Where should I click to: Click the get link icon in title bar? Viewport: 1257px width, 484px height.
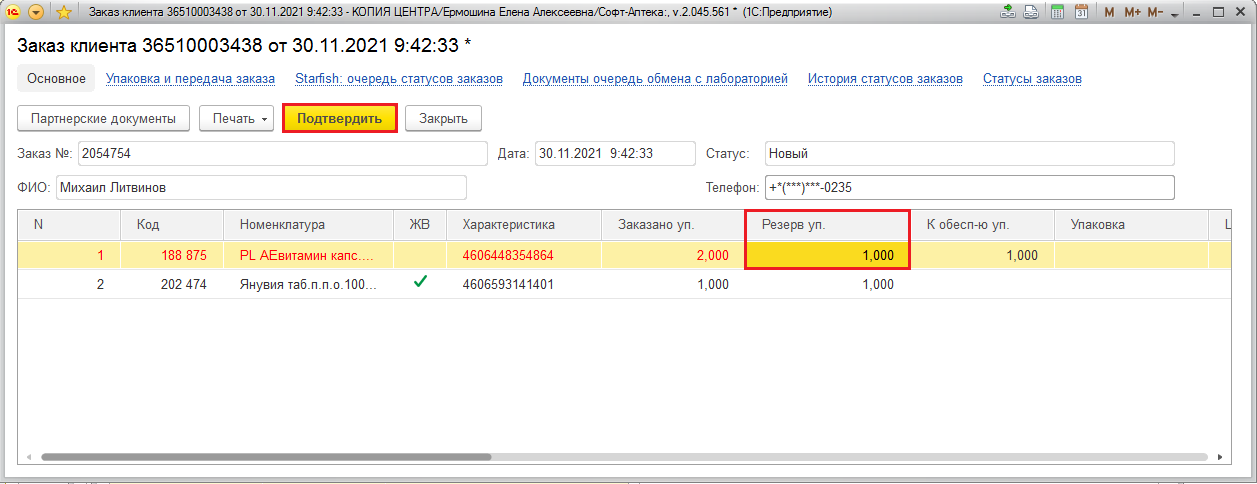[x=1007, y=13]
